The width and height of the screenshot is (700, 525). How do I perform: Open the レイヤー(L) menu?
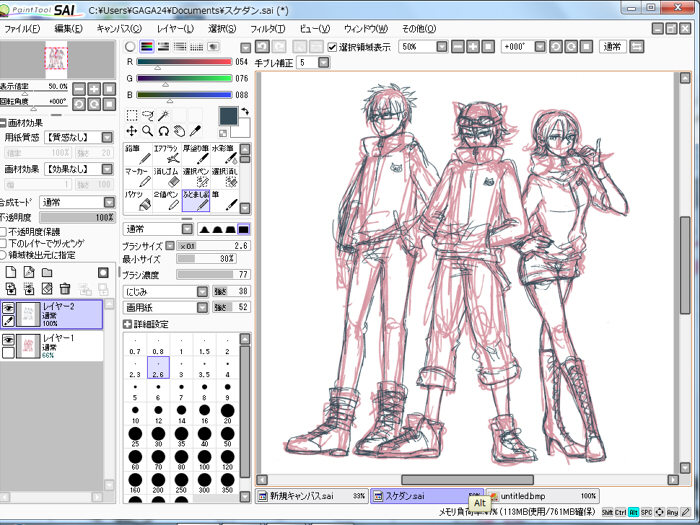click(175, 29)
